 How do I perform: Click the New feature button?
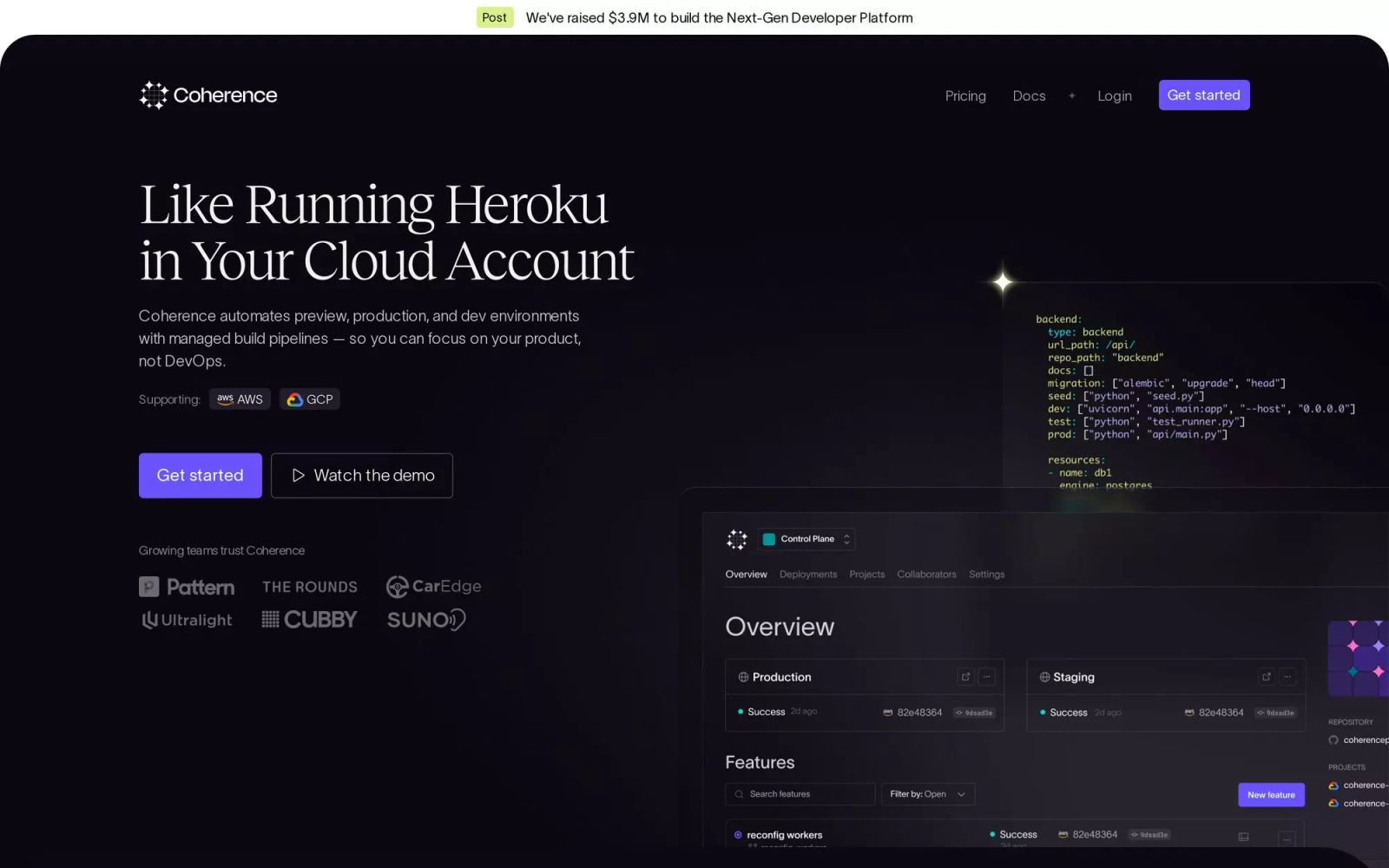click(x=1271, y=795)
